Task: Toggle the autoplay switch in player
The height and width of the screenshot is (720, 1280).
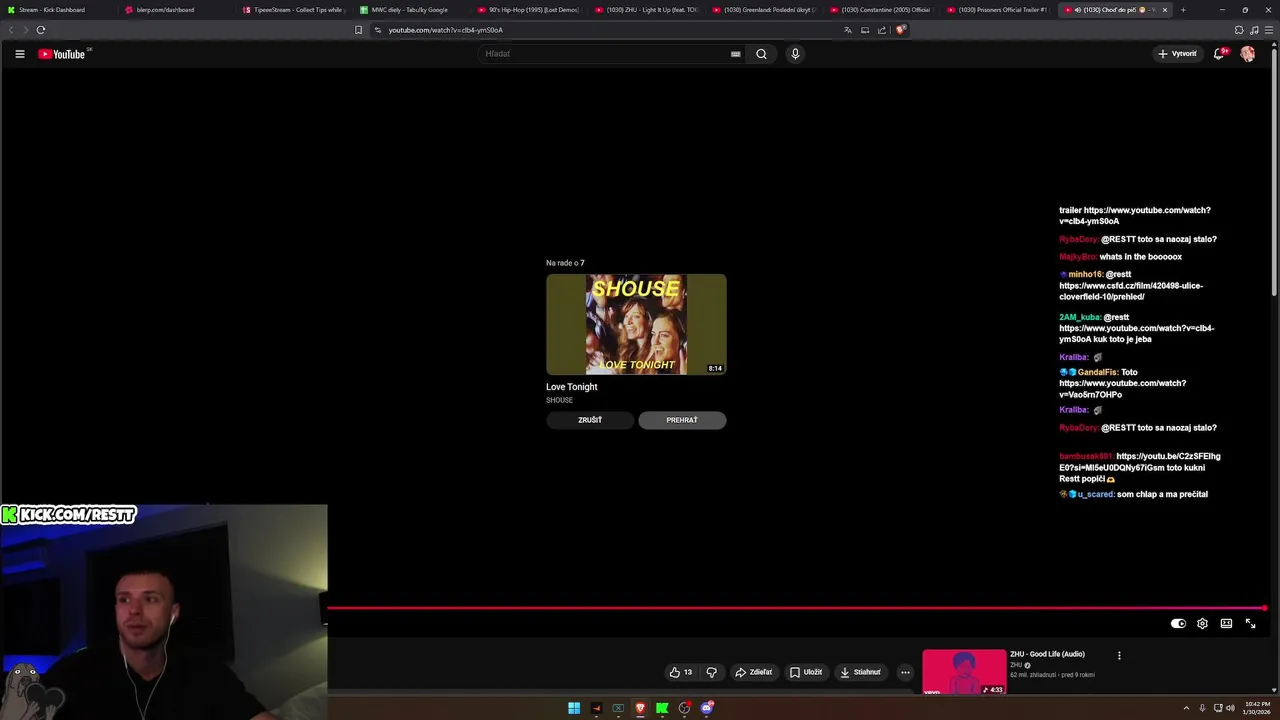Action: coord(1178,623)
